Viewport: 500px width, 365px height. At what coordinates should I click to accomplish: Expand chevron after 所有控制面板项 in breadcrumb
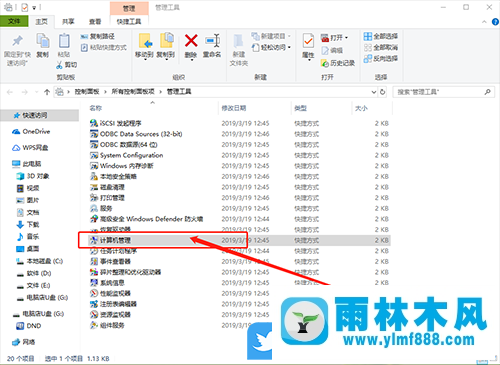pos(160,92)
